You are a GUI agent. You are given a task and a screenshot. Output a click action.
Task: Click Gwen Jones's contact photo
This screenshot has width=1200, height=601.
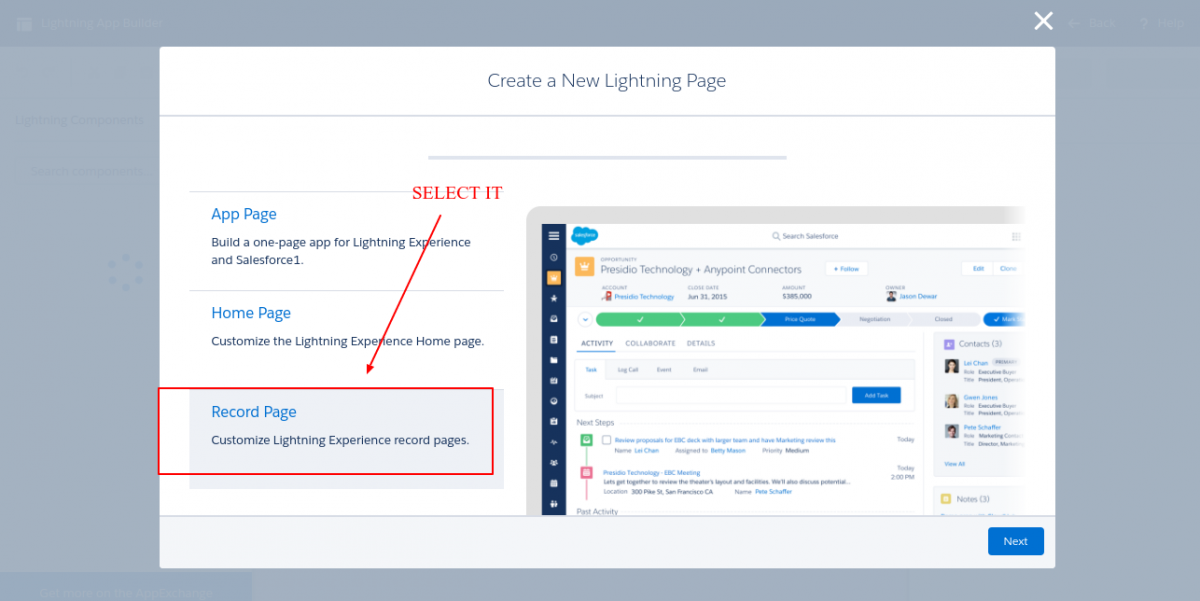(951, 400)
